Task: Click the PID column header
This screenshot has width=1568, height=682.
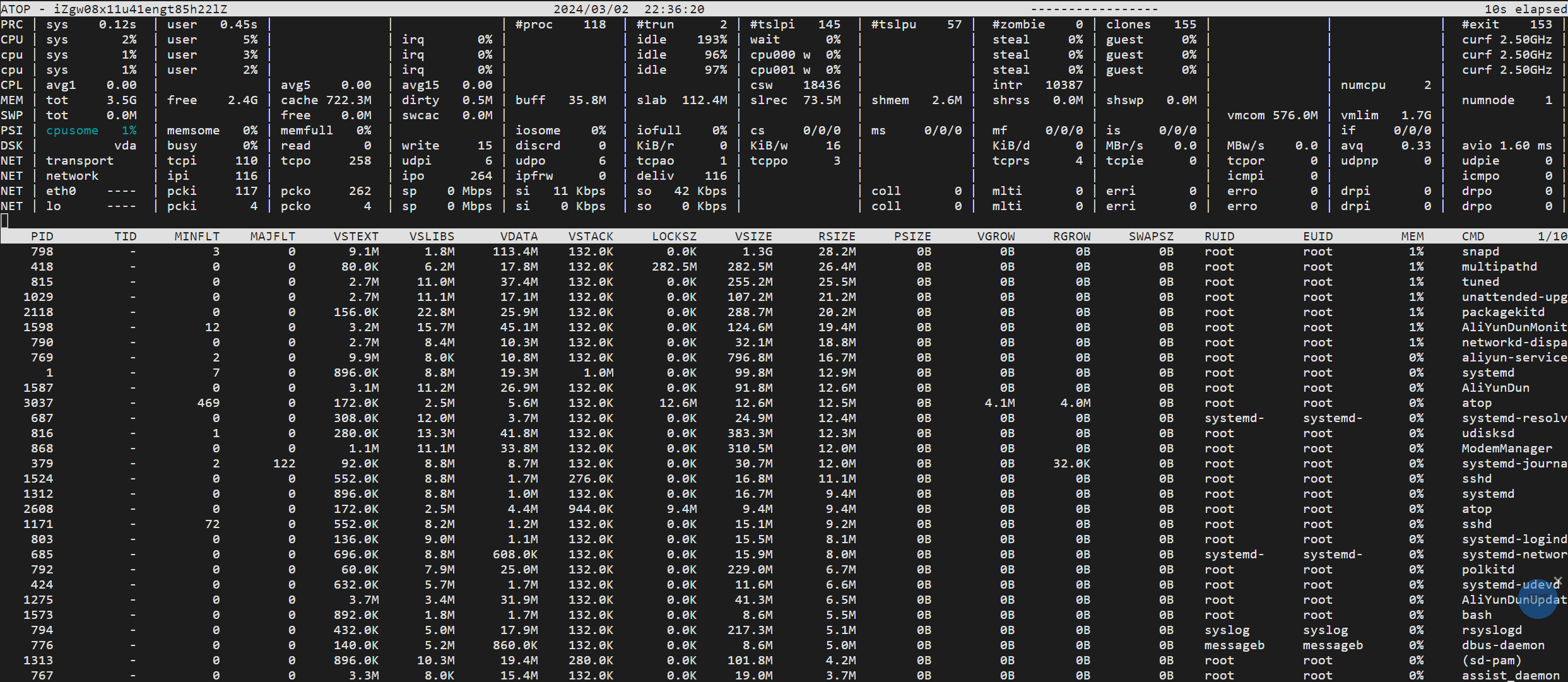Action: (x=42, y=236)
